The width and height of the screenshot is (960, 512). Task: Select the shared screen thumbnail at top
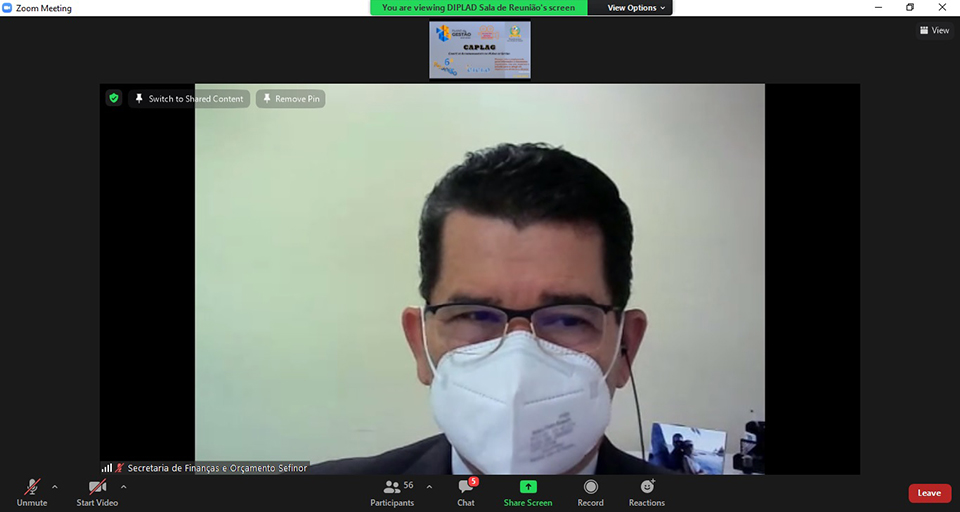click(480, 50)
